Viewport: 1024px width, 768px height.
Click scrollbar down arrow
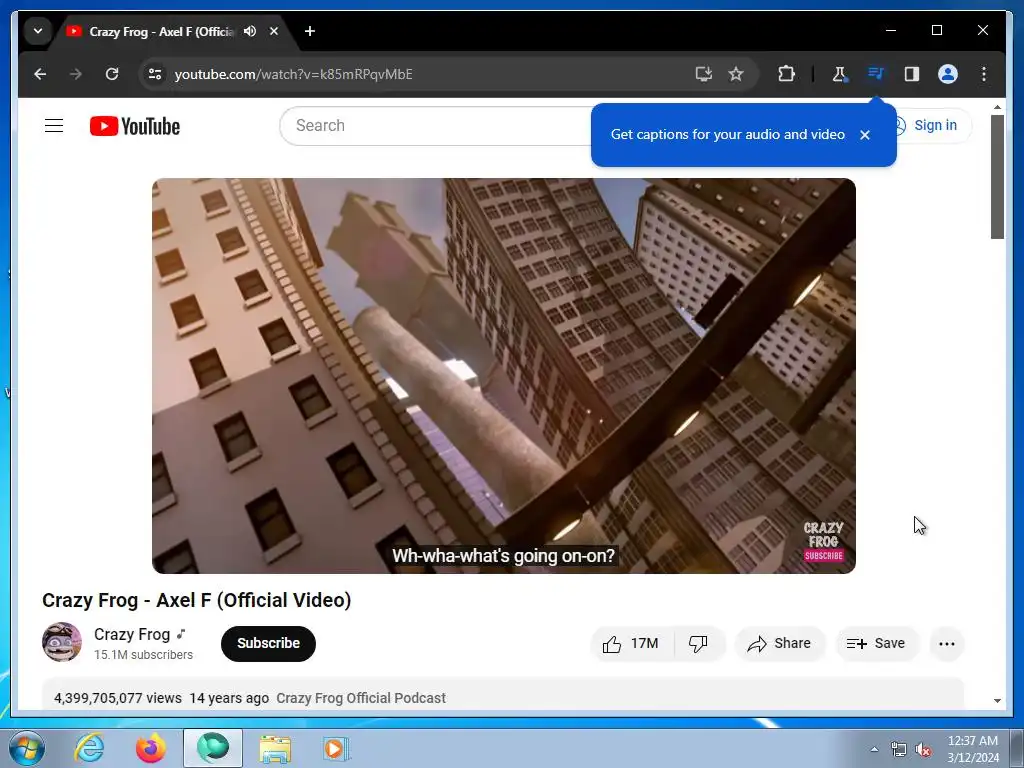[x=997, y=701]
